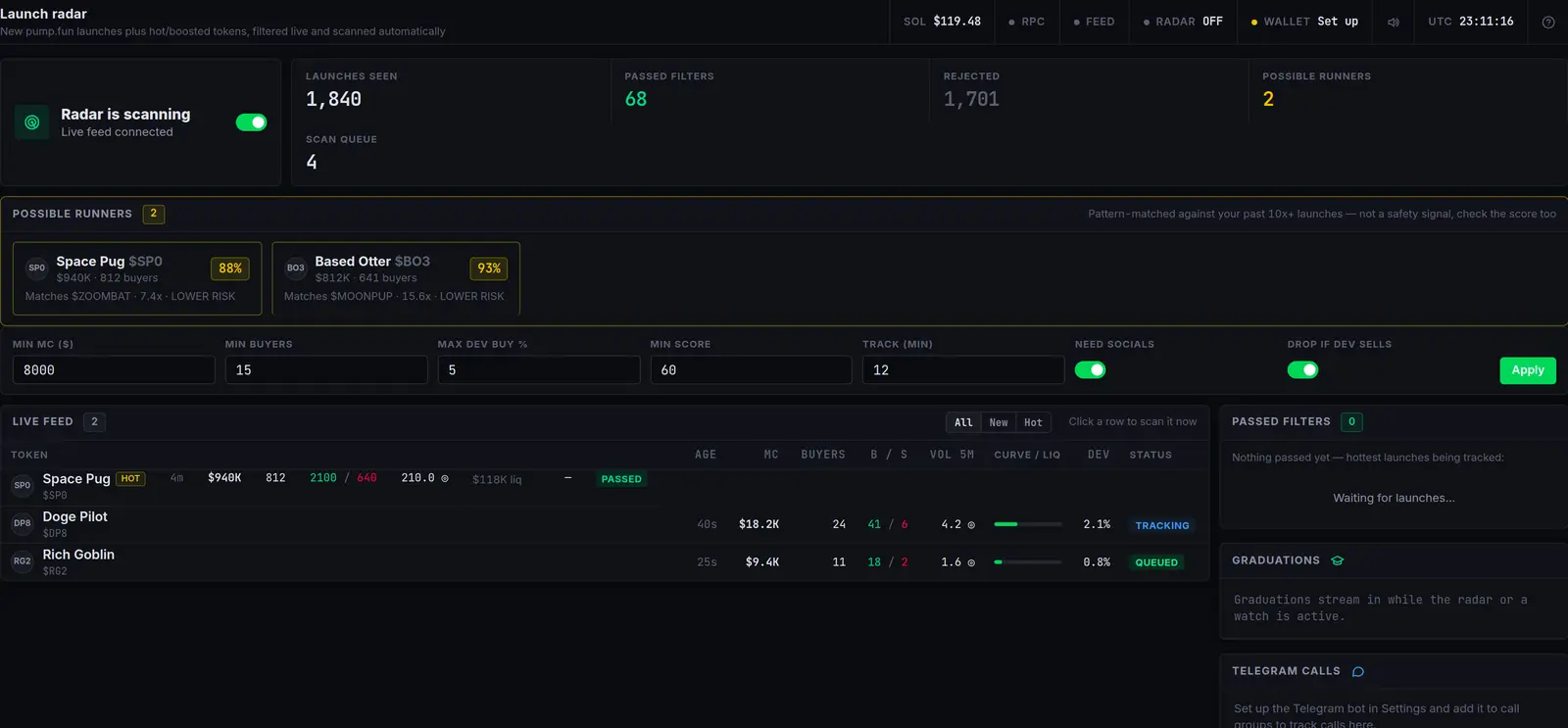Click the RPC status indicator
Image resolution: width=1568 pixels, height=728 pixels.
pyautogui.click(x=1026, y=22)
